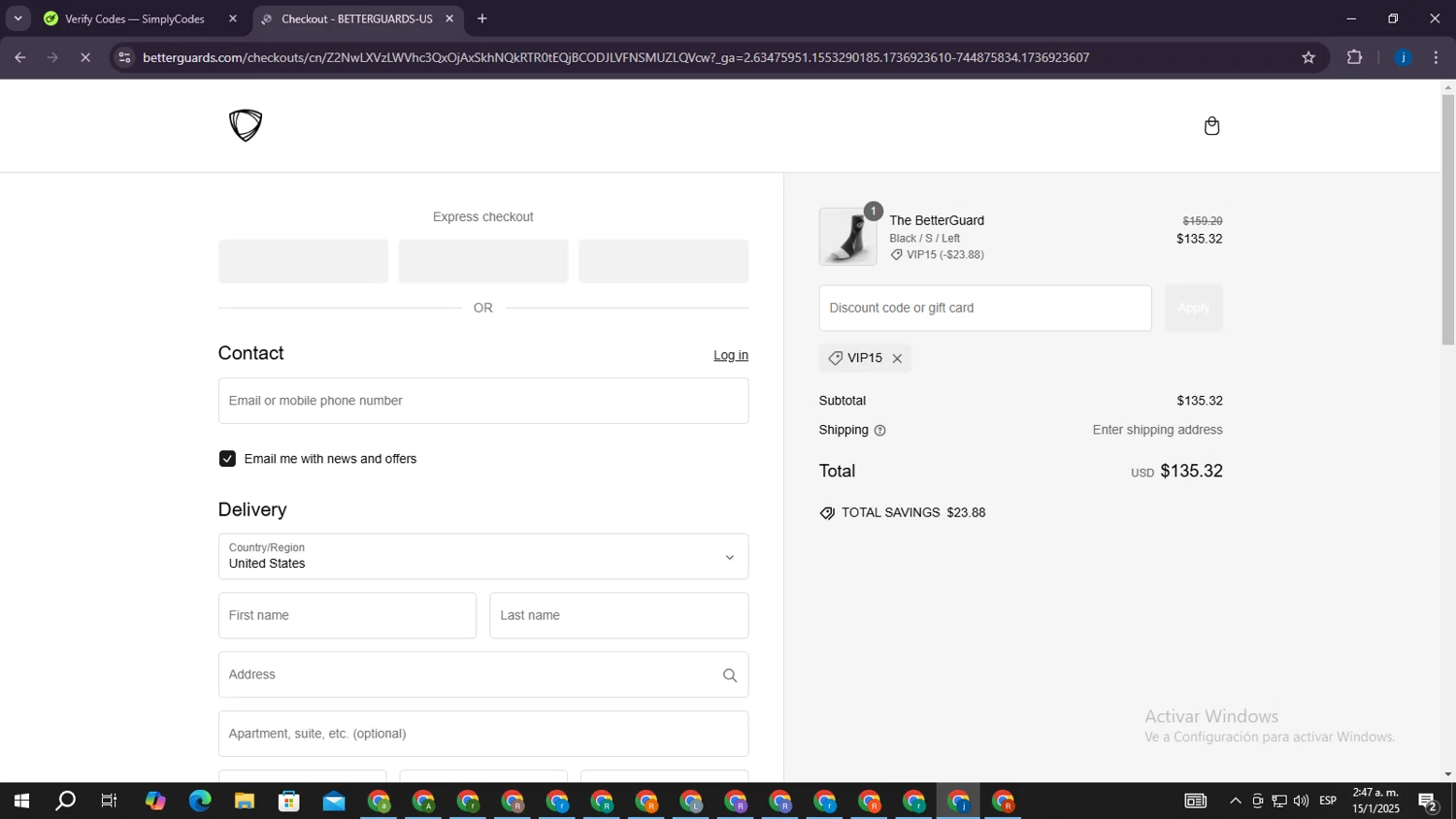Select the Checkout - BETTERGUARDS-US tab
The height and width of the screenshot is (819, 1456).
[356, 18]
